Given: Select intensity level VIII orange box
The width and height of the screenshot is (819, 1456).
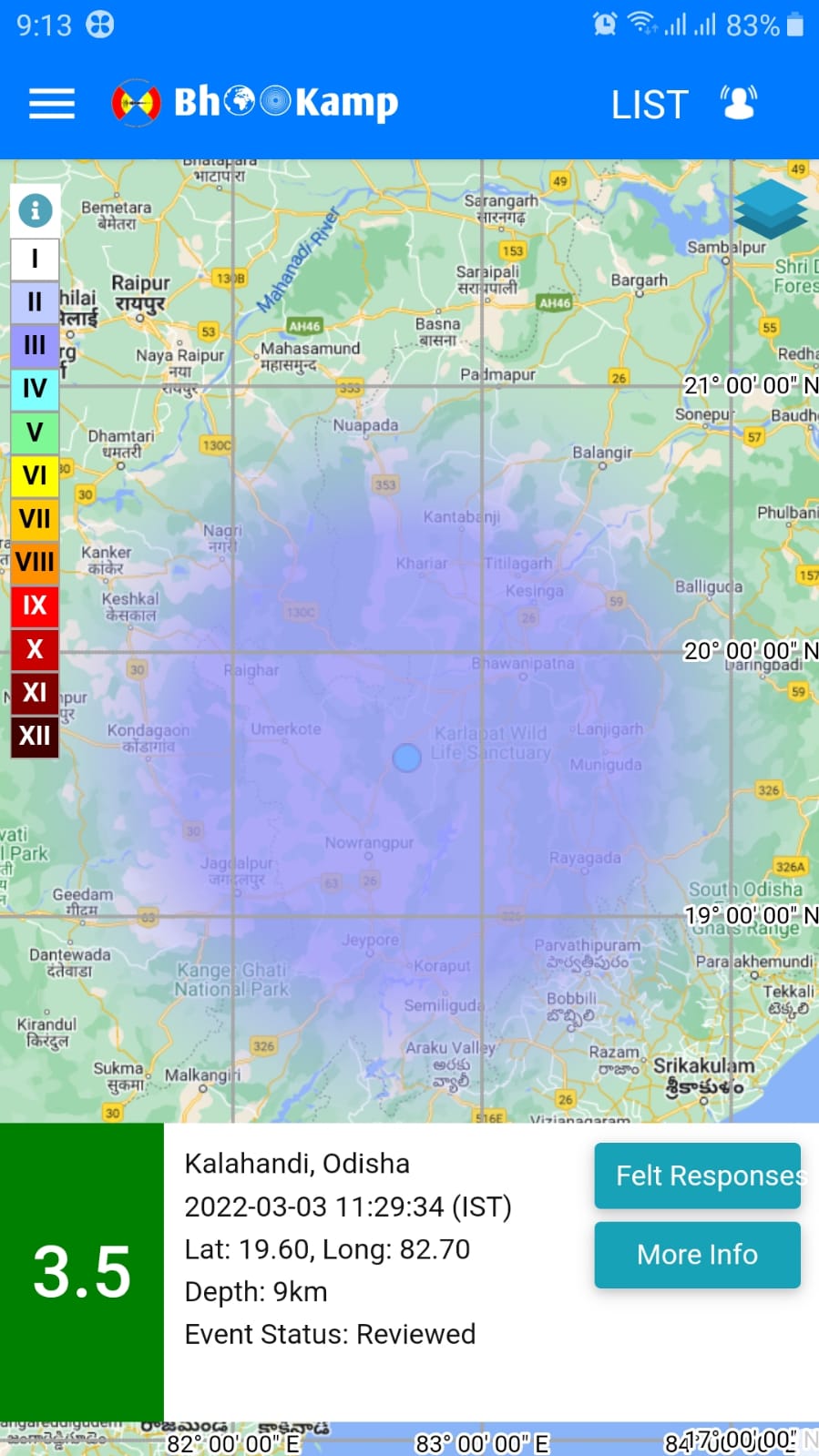Looking at the screenshot, I should pos(35,562).
